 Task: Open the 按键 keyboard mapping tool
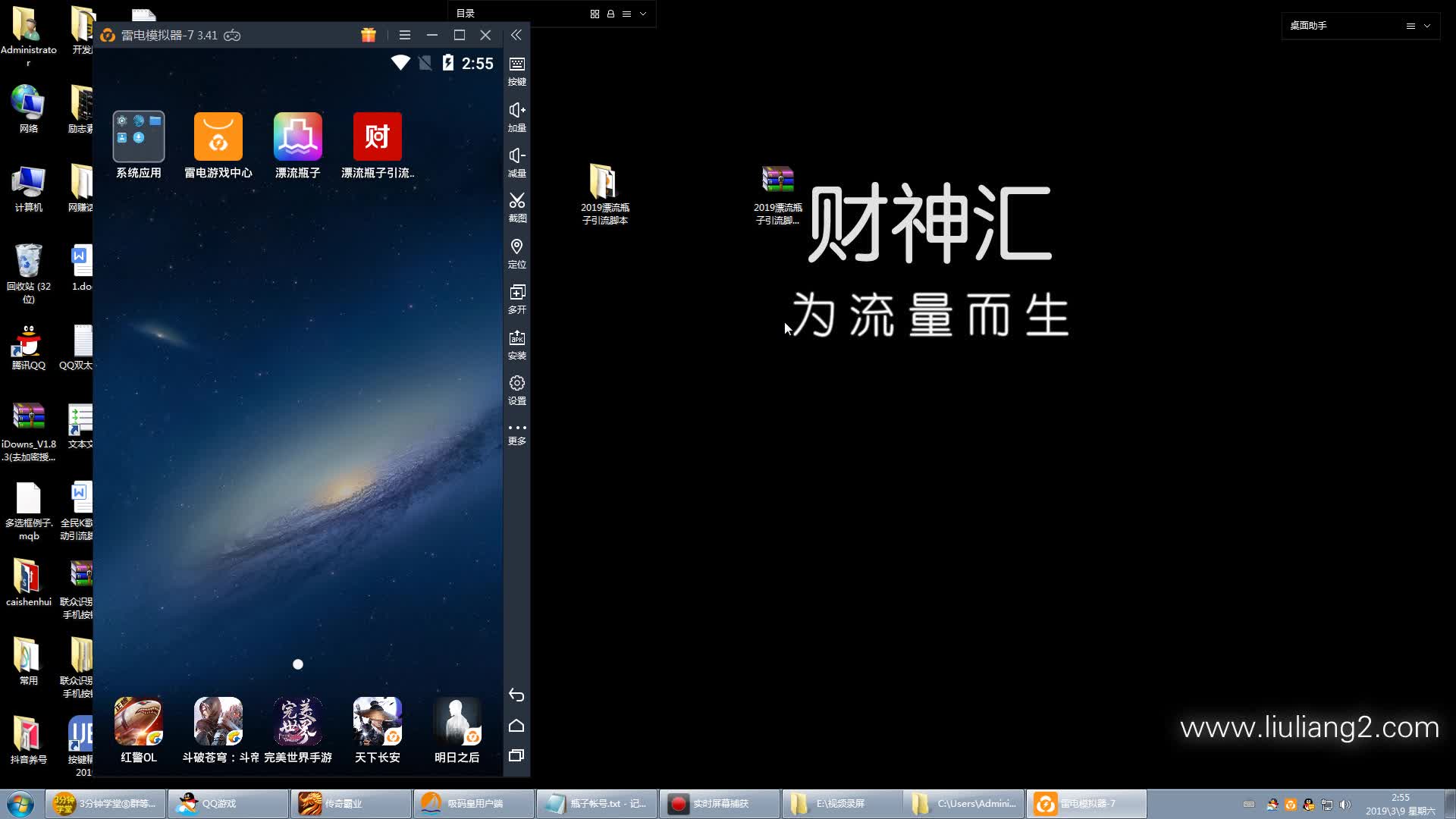tap(517, 71)
